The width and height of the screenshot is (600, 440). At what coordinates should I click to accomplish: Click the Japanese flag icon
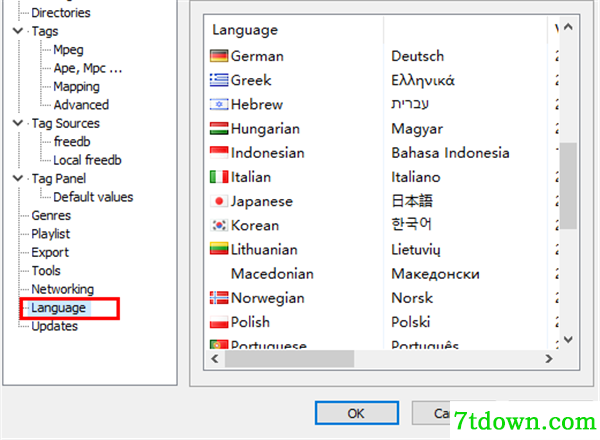[x=219, y=201]
